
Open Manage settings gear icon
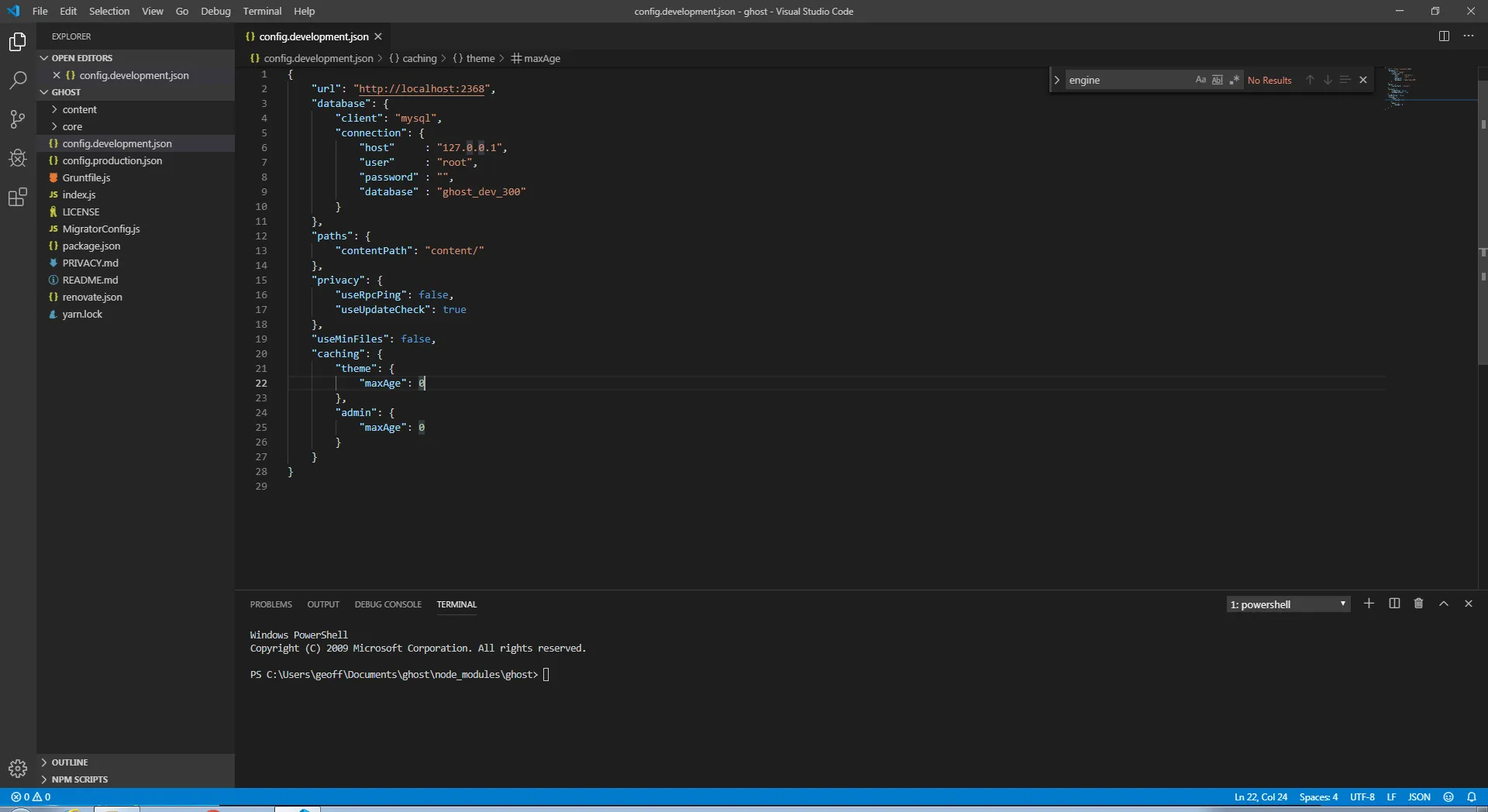pos(17,769)
